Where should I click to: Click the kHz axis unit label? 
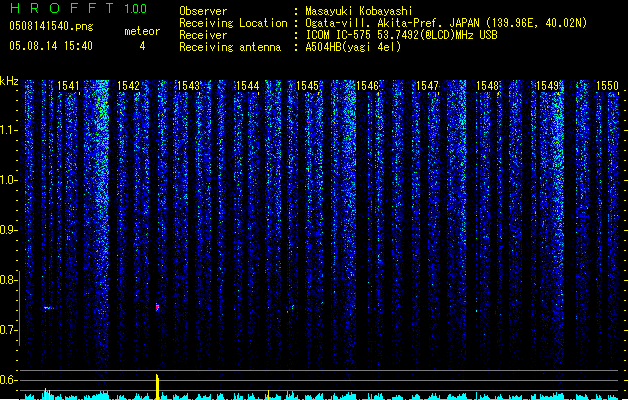tap(9, 81)
